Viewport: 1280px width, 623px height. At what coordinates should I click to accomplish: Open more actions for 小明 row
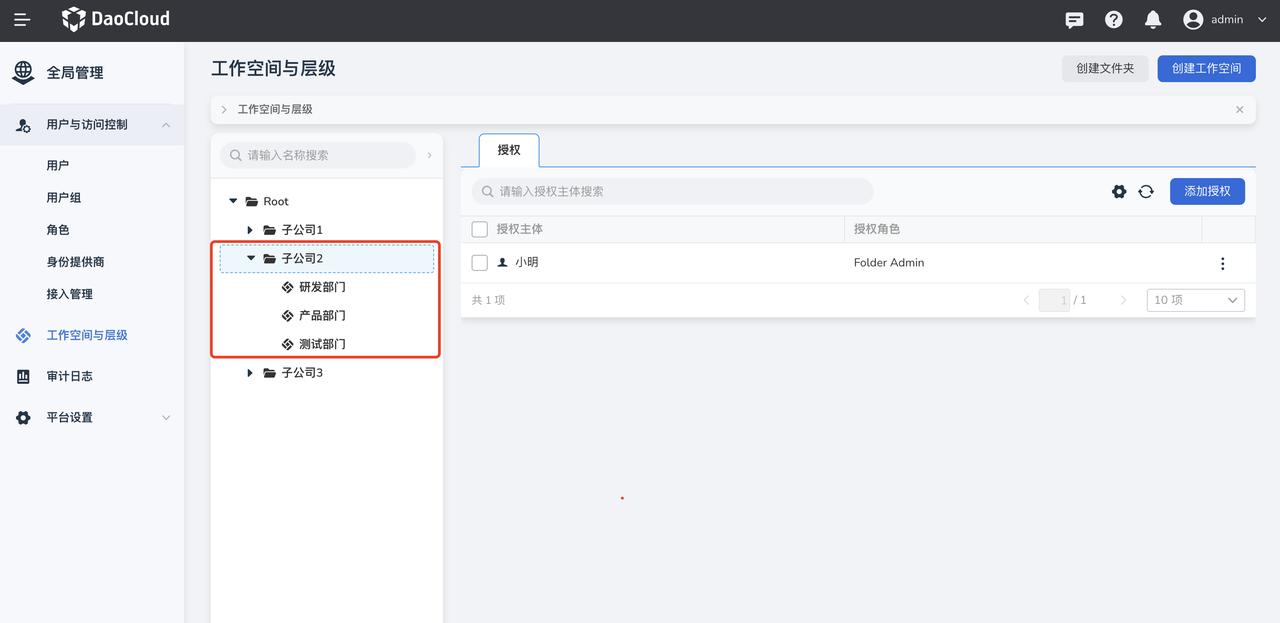point(1222,263)
